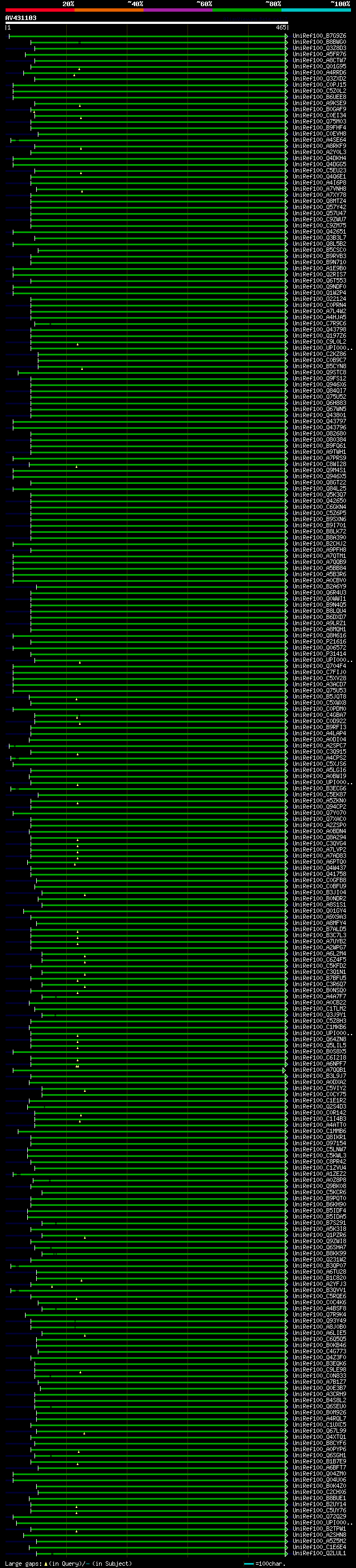Select hit label UniRef100_A7VNH8
This screenshot has width=356, height=1568.
click(319, 189)
